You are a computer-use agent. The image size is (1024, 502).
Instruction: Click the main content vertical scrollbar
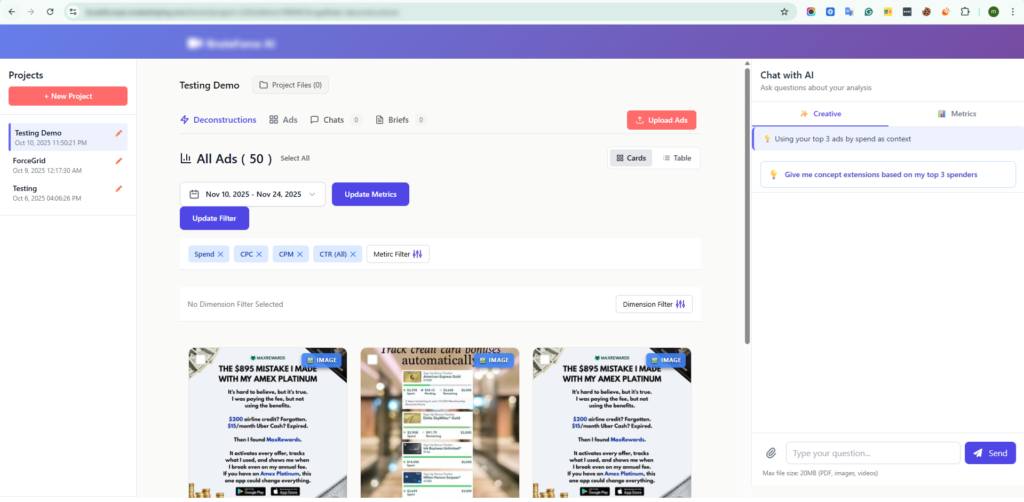click(746, 200)
